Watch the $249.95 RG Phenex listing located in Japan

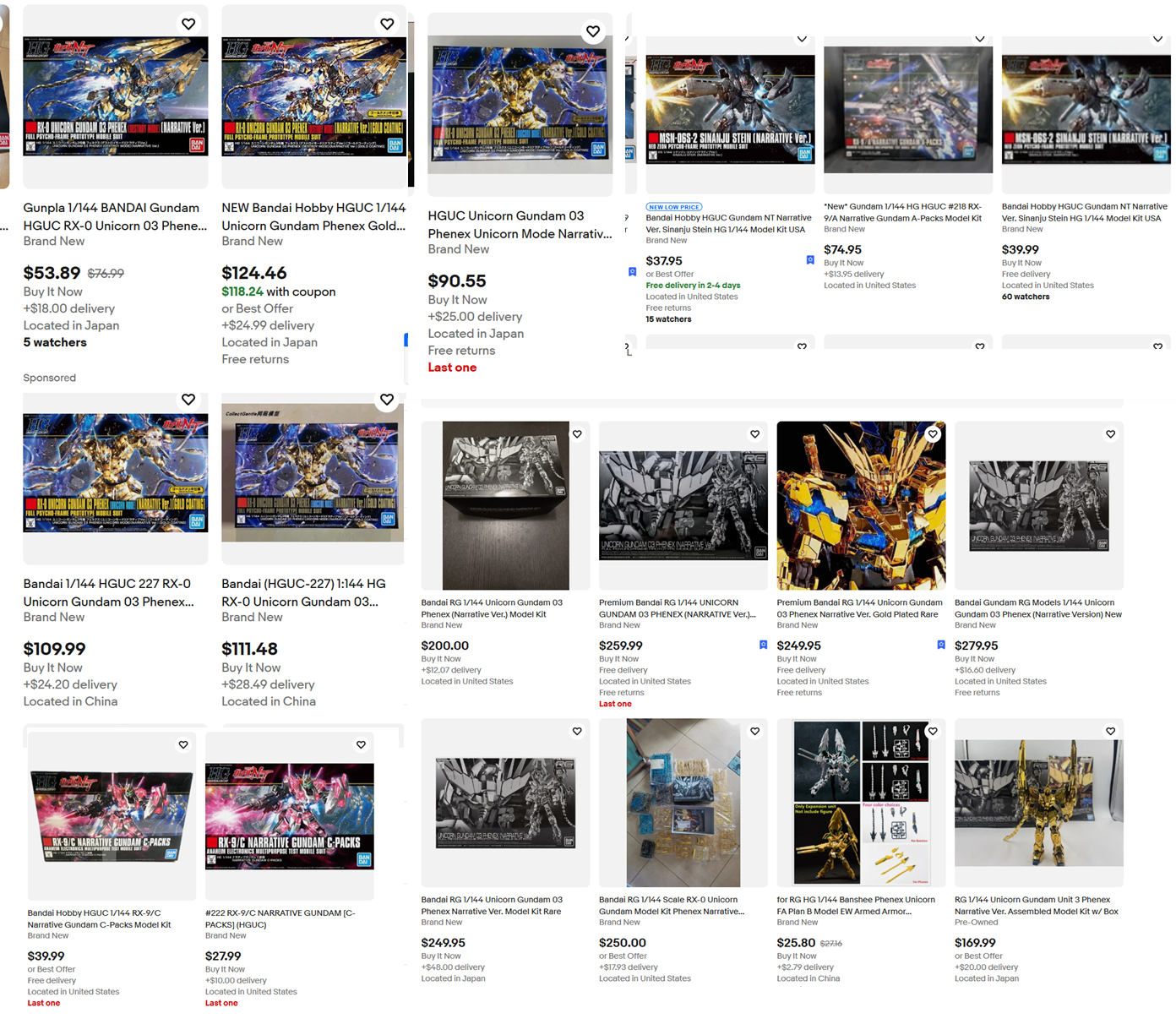(x=577, y=731)
